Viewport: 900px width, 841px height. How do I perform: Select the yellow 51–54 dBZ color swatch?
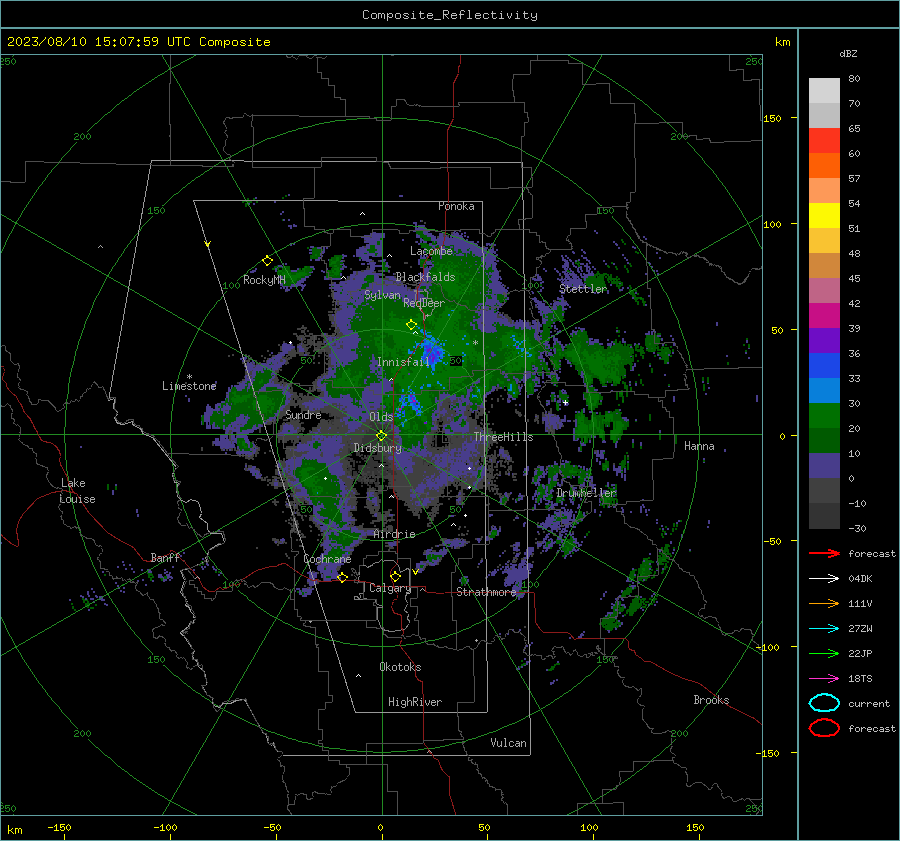pyautogui.click(x=824, y=216)
